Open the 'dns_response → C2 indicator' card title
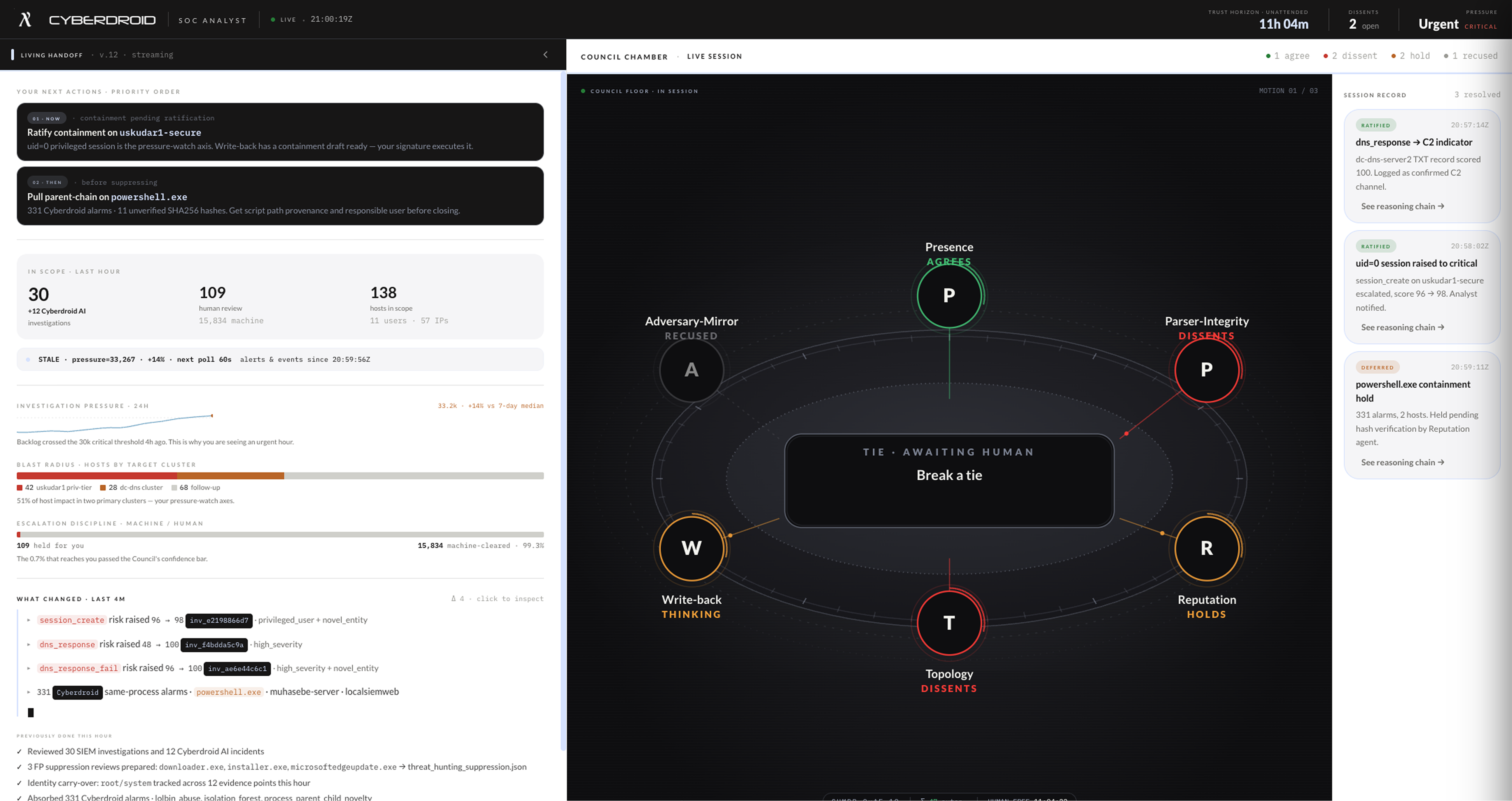 [1414, 143]
